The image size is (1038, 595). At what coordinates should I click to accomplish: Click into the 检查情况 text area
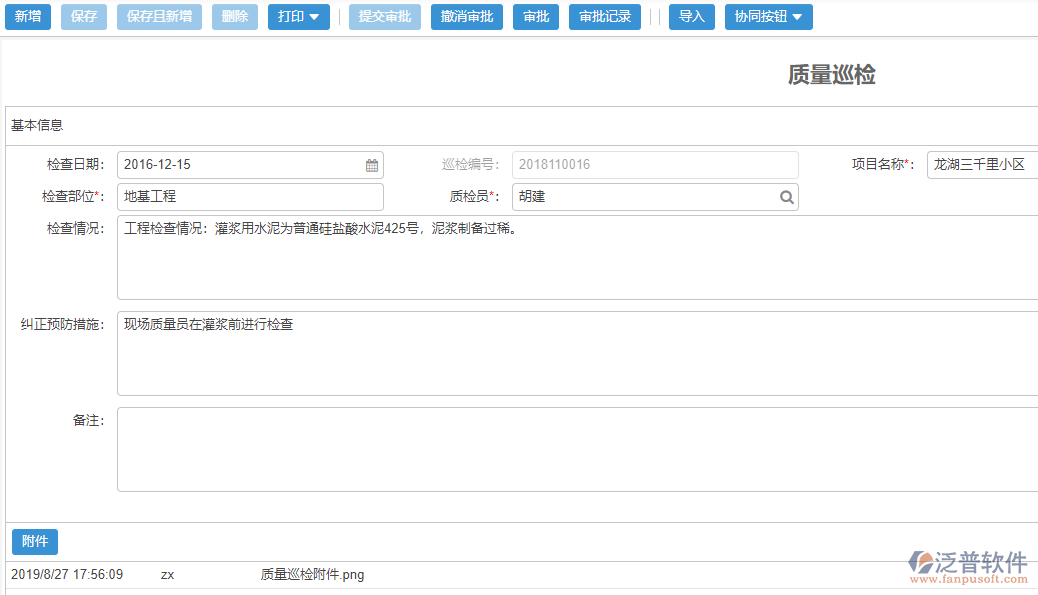coord(576,258)
